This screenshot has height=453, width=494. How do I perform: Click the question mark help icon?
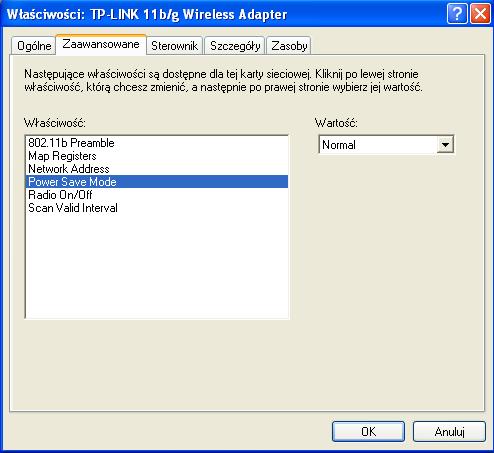tap(457, 14)
